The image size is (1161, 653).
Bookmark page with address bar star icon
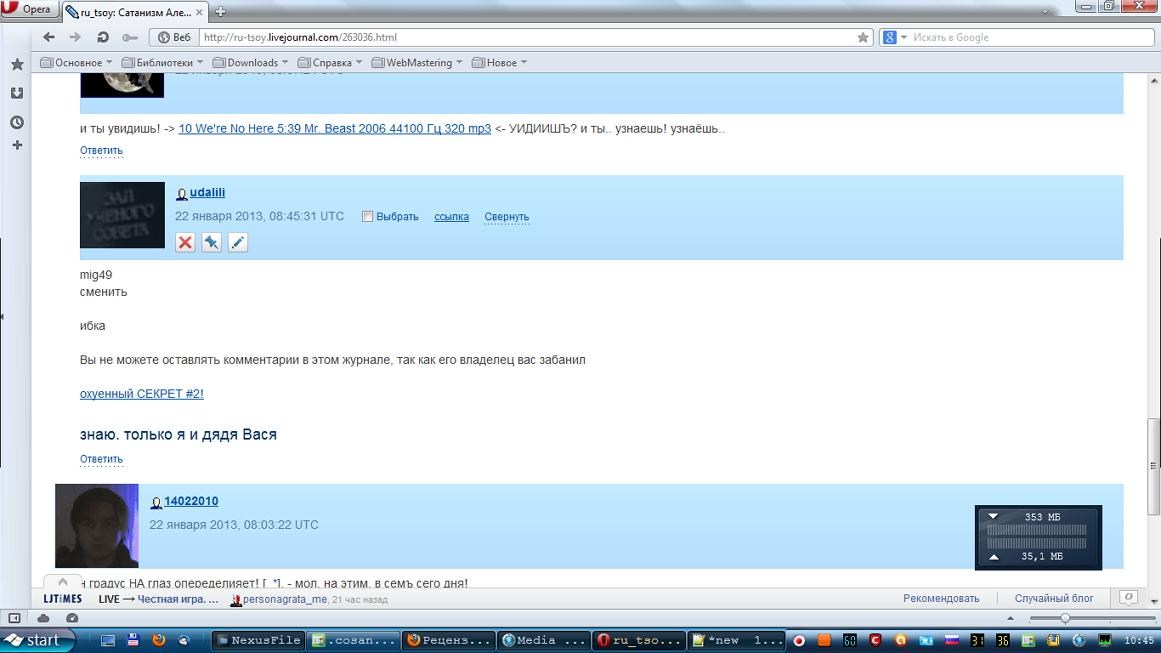coord(863,37)
